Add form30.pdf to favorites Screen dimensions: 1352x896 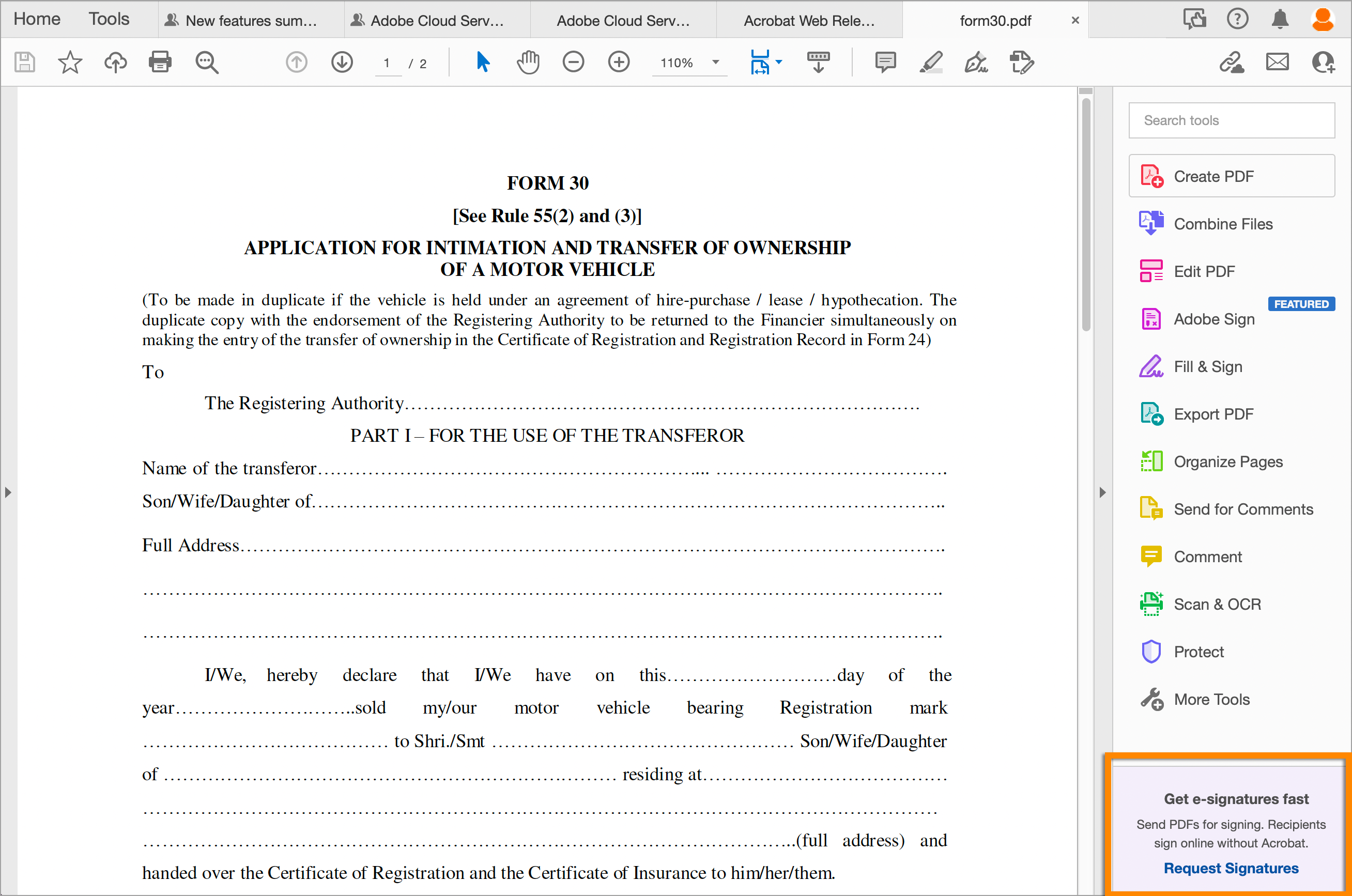click(69, 63)
